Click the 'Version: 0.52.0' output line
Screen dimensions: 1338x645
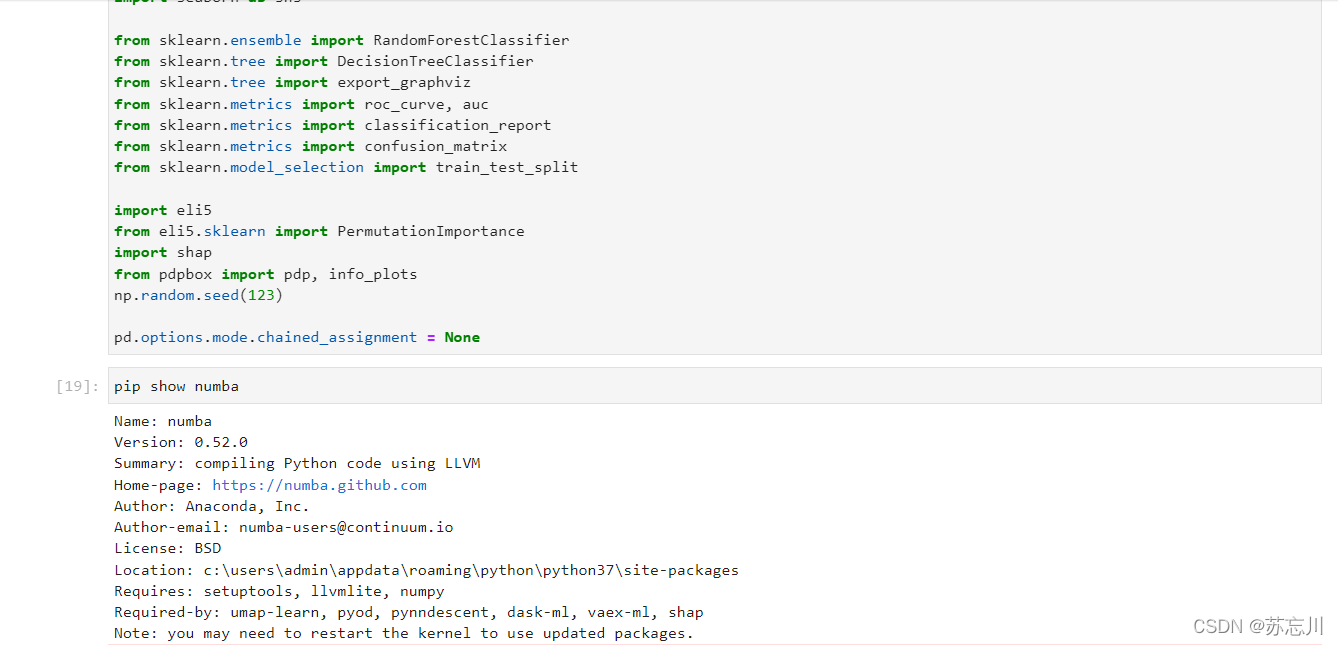pyautogui.click(x=181, y=442)
